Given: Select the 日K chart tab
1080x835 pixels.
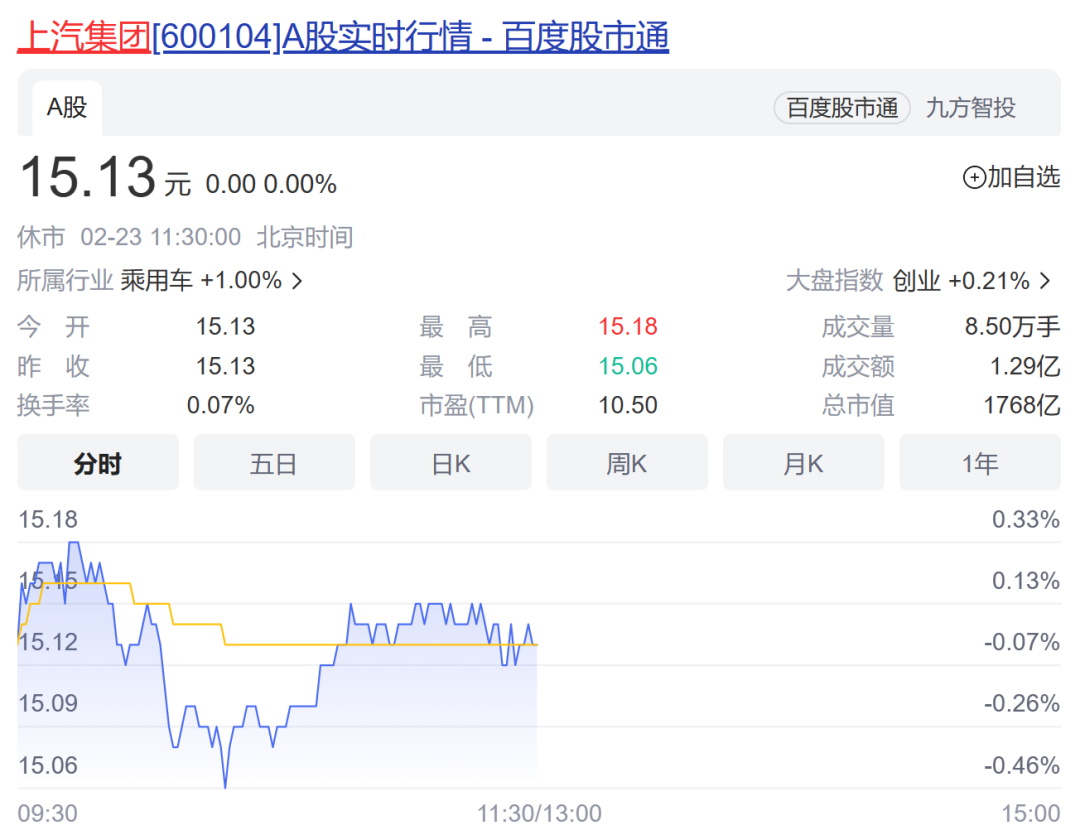Looking at the screenshot, I should click(x=450, y=463).
